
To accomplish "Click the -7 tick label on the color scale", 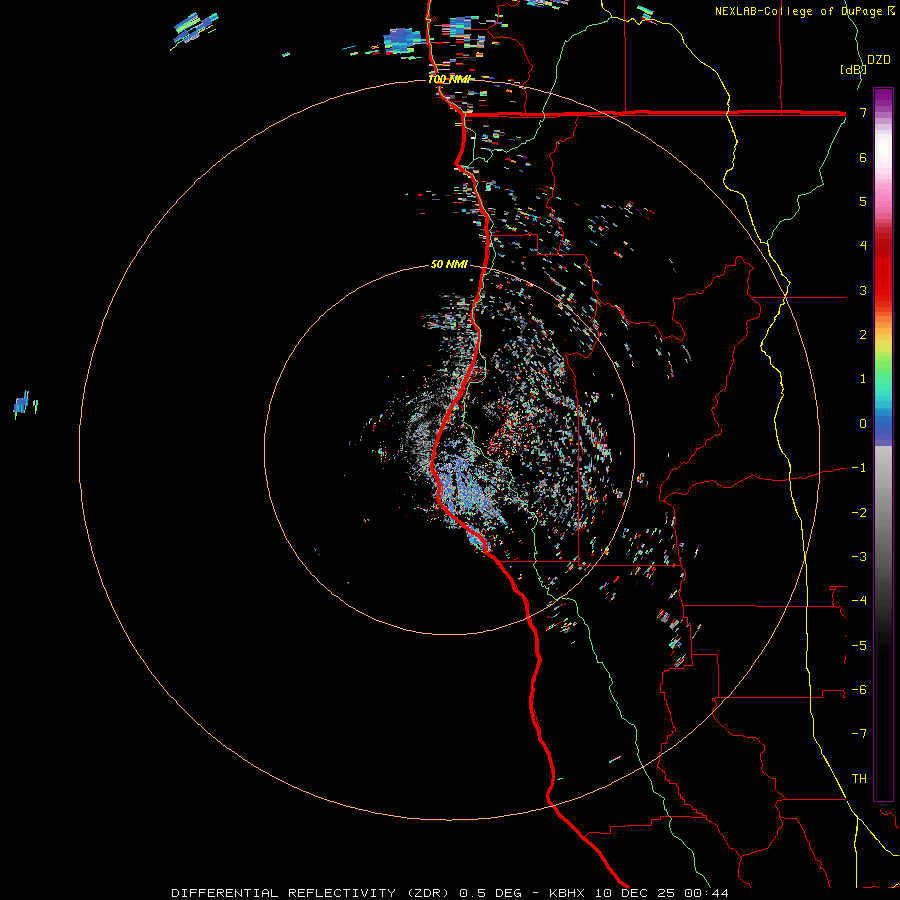I will pos(859,734).
